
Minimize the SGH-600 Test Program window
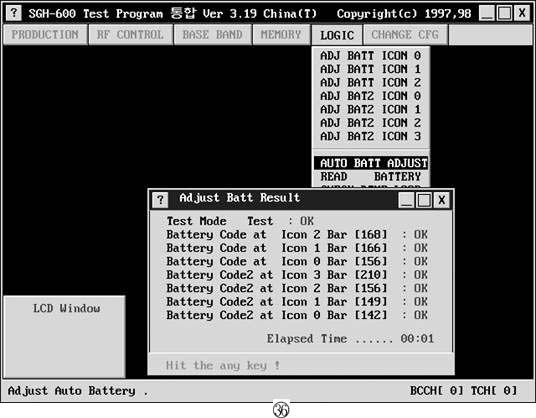point(486,13)
